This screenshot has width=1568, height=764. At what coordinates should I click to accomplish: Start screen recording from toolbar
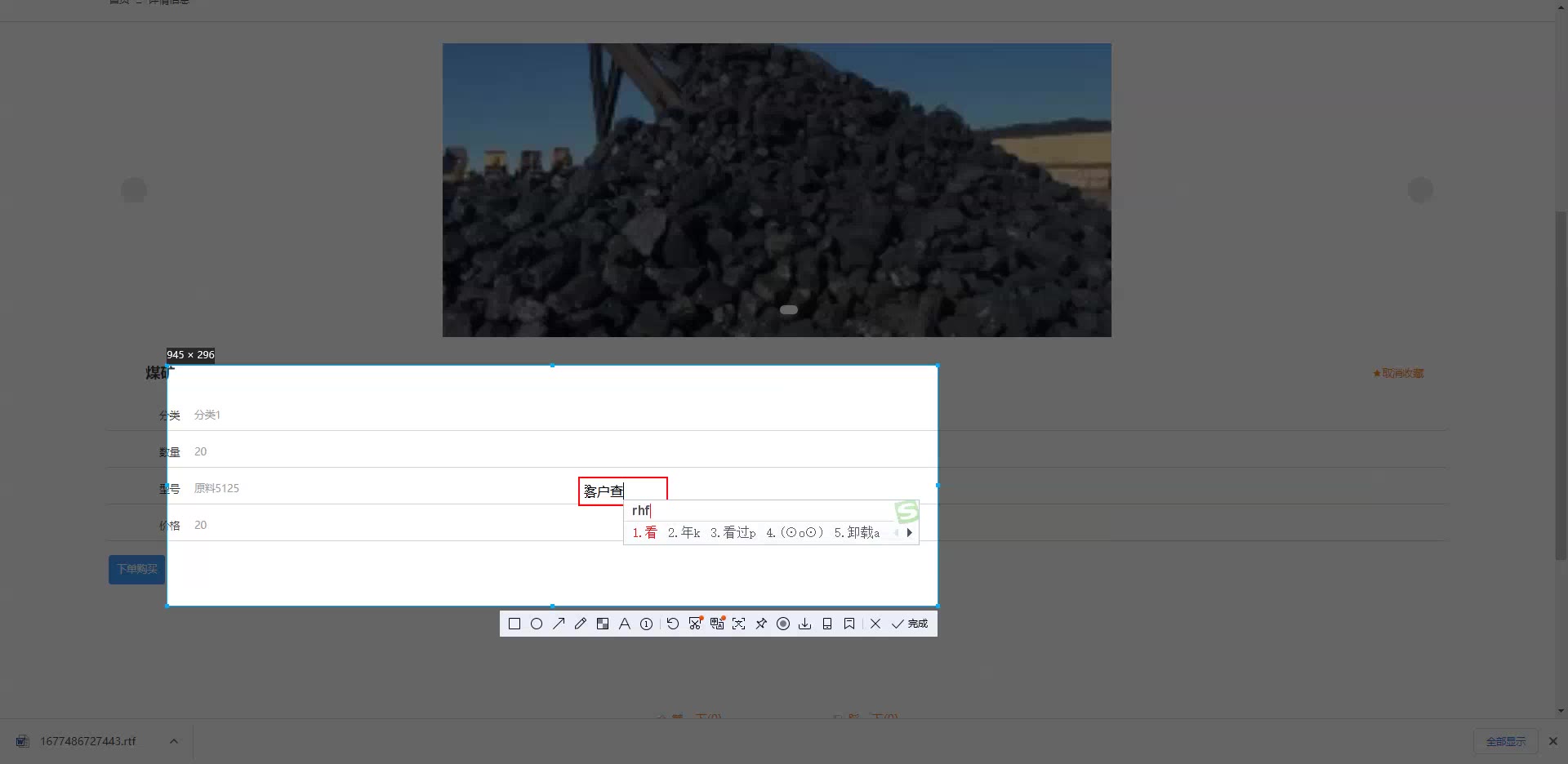(x=783, y=624)
